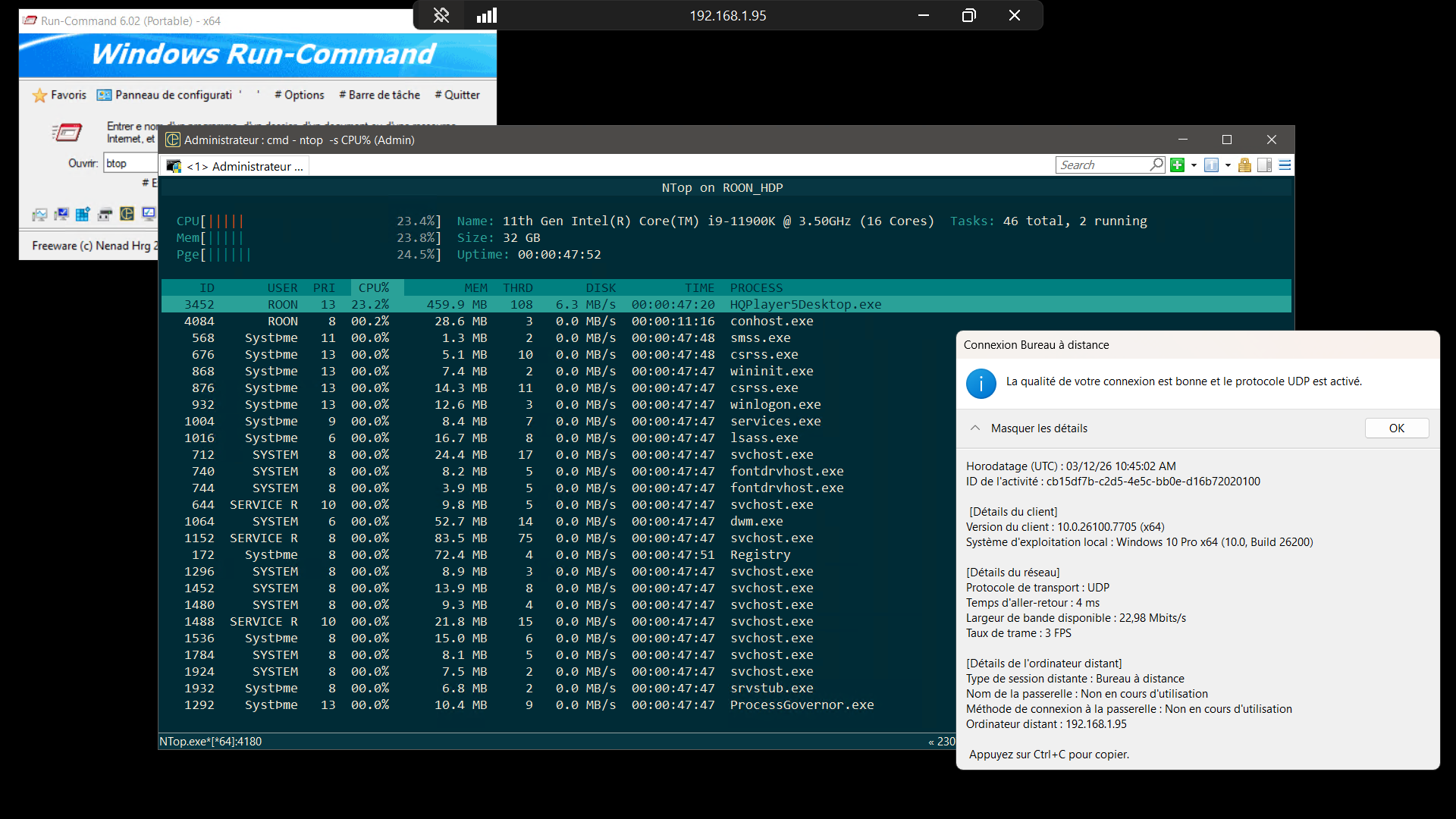Open the Options menu in Run-Command
This screenshot has width=1456, height=819.
tap(300, 95)
